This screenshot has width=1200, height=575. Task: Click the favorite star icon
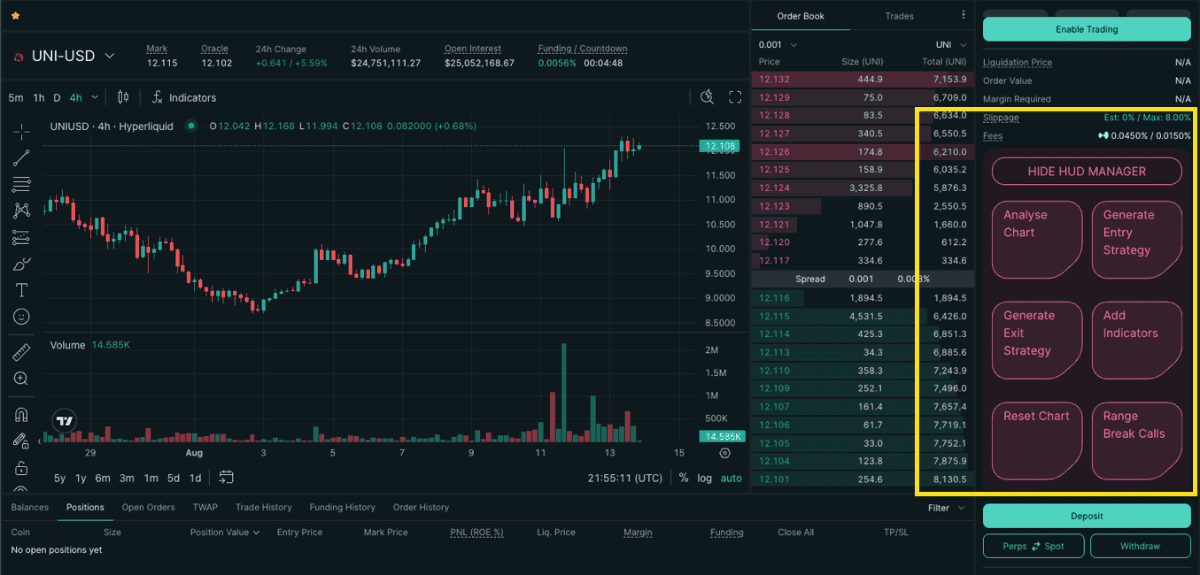pos(15,17)
